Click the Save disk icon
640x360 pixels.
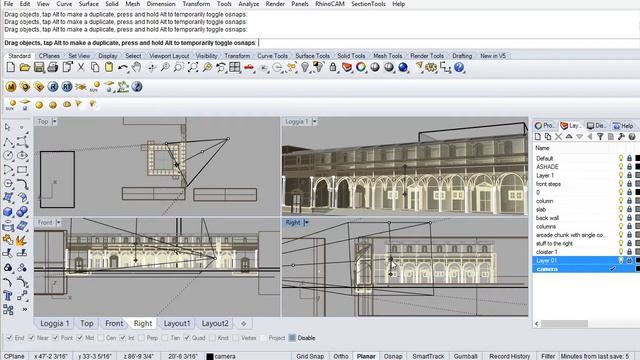point(39,67)
